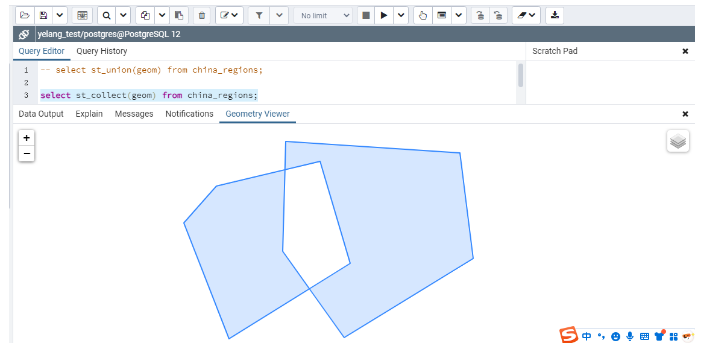Stop the query with the square icon
Viewport: 704px width, 361px height.
(366, 15)
